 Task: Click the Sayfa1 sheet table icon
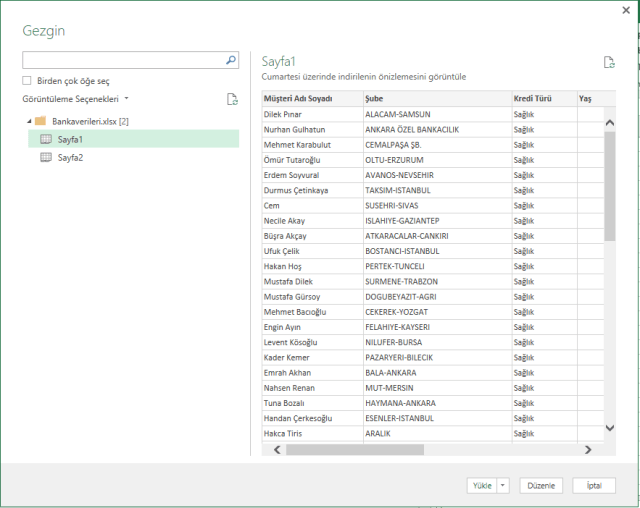pyautogui.click(x=46, y=139)
